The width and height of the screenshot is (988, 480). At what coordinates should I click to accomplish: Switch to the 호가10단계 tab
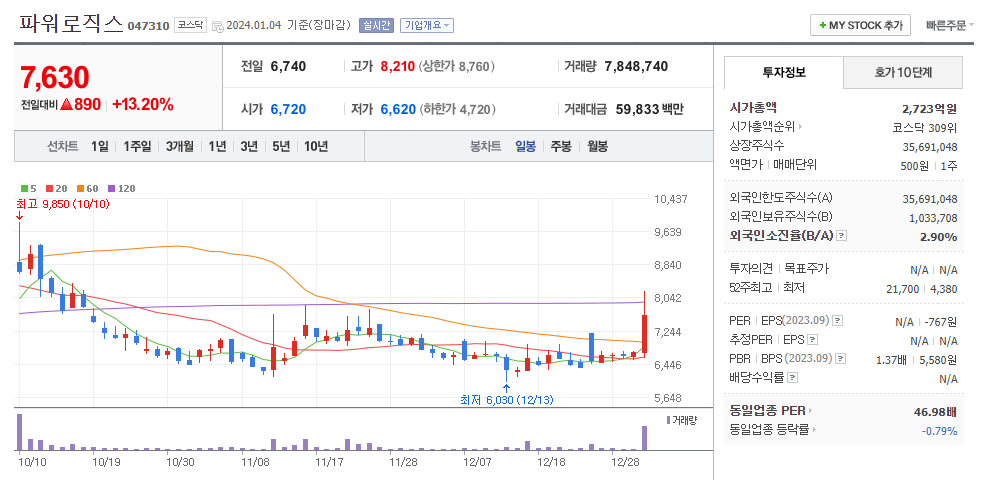(x=903, y=72)
